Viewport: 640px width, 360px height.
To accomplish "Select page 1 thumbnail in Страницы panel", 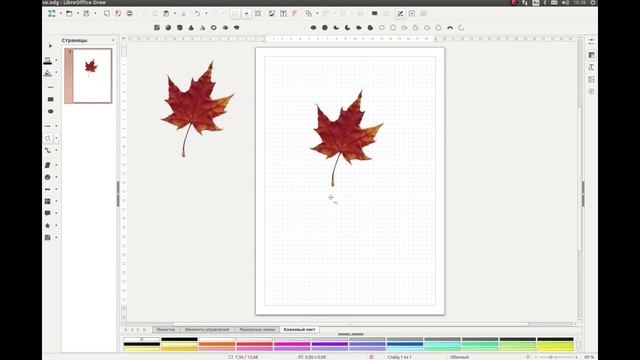I will (x=88, y=76).
